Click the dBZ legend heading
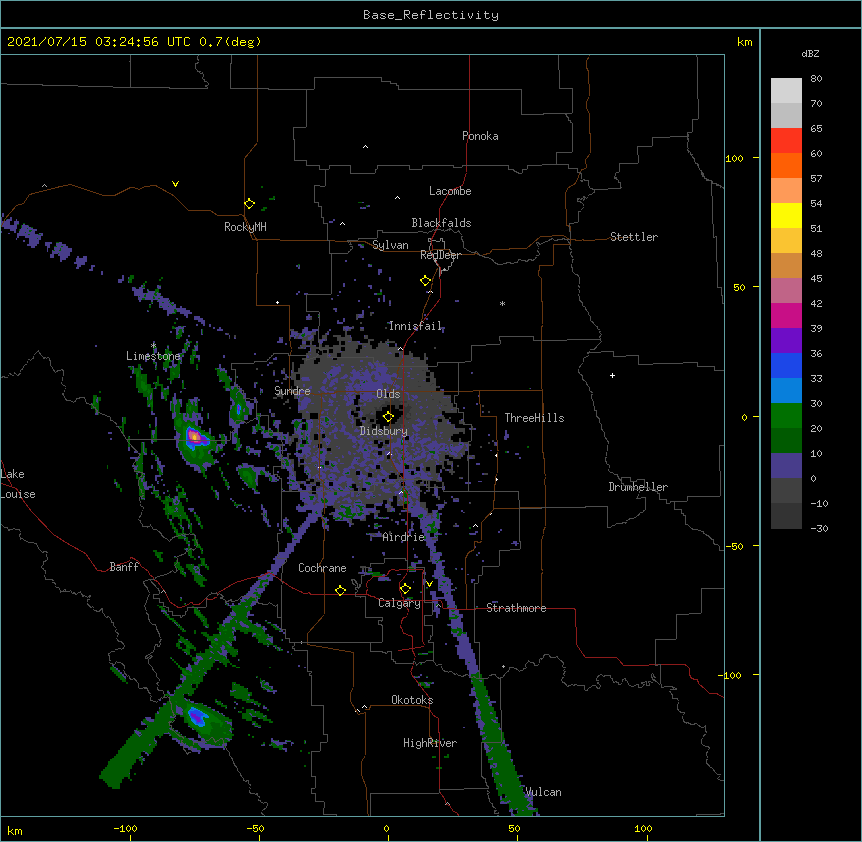 810,53
